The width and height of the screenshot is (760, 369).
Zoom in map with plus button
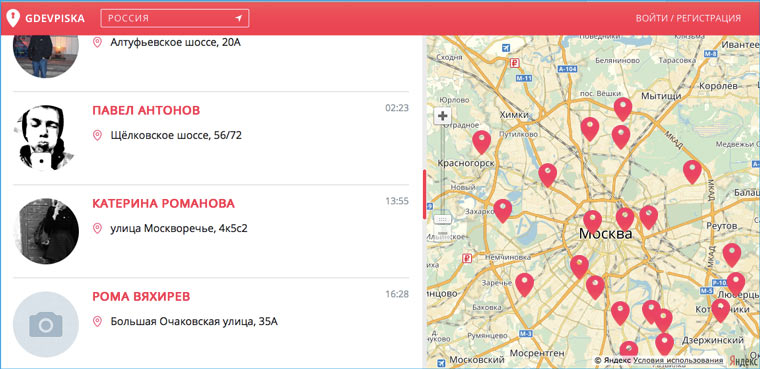(x=442, y=116)
